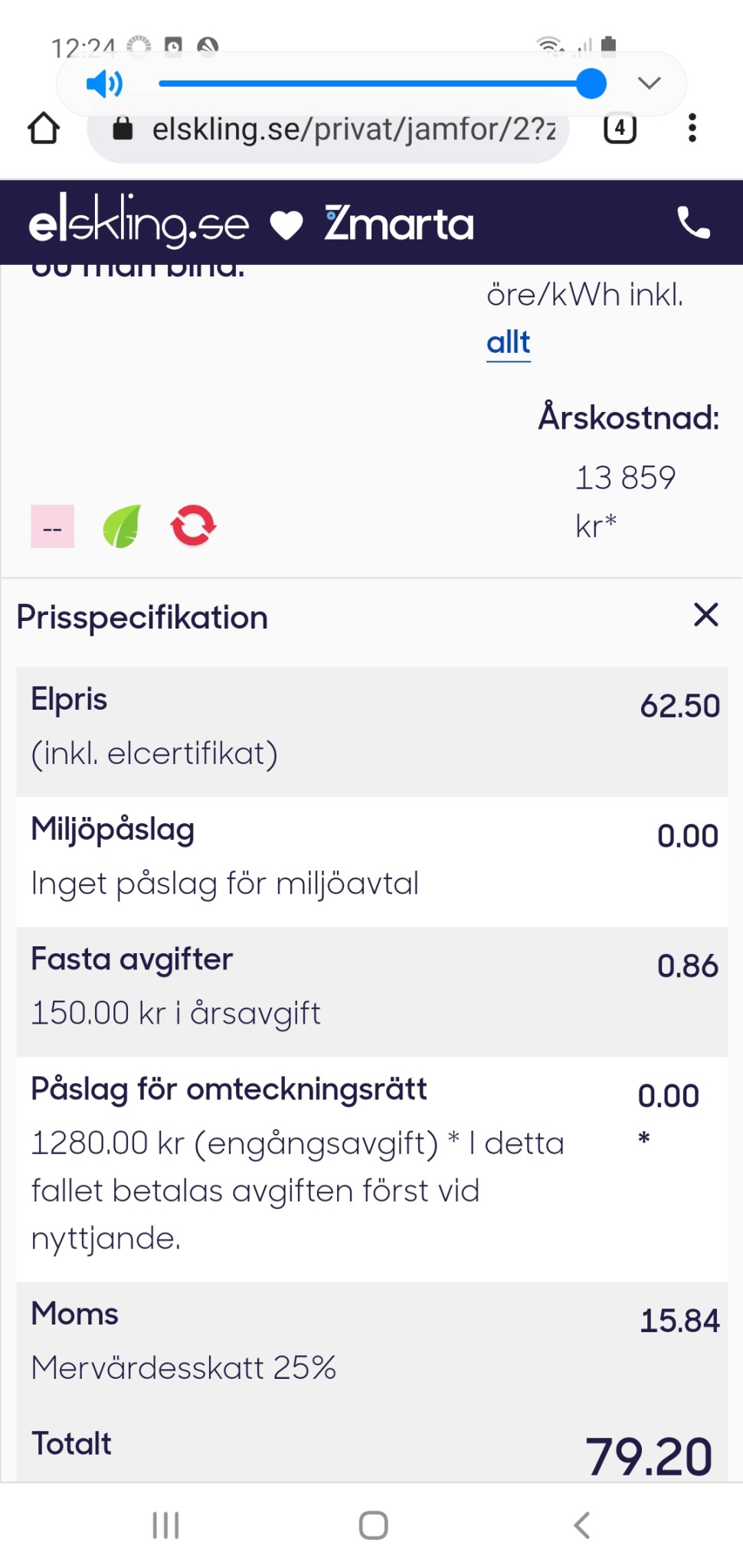
Task: Tap the phone call icon in header
Action: point(694,224)
